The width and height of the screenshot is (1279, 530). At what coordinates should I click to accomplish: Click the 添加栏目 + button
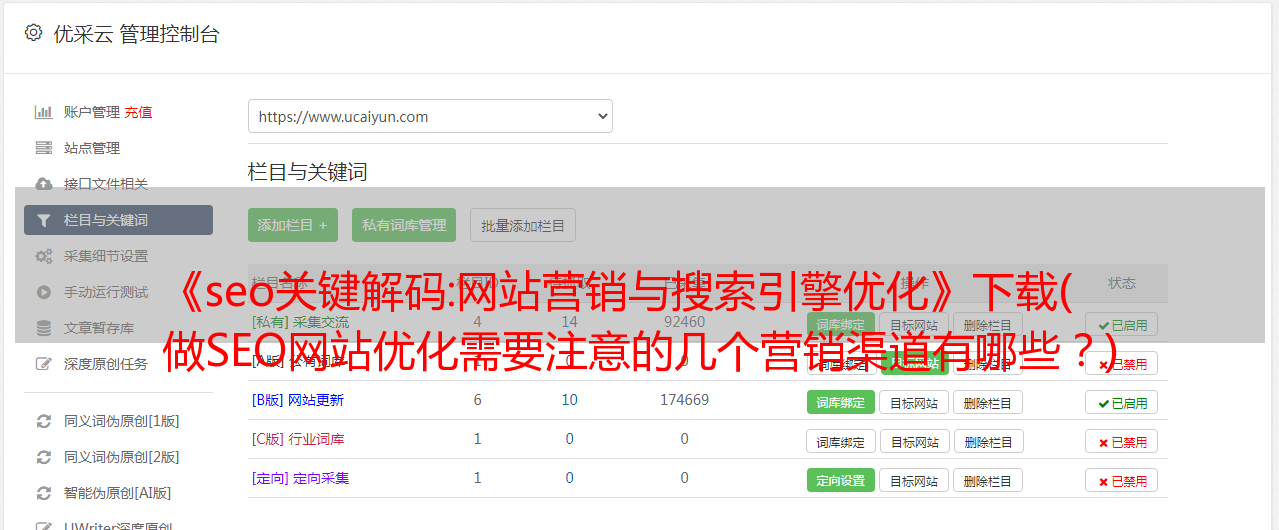(293, 225)
